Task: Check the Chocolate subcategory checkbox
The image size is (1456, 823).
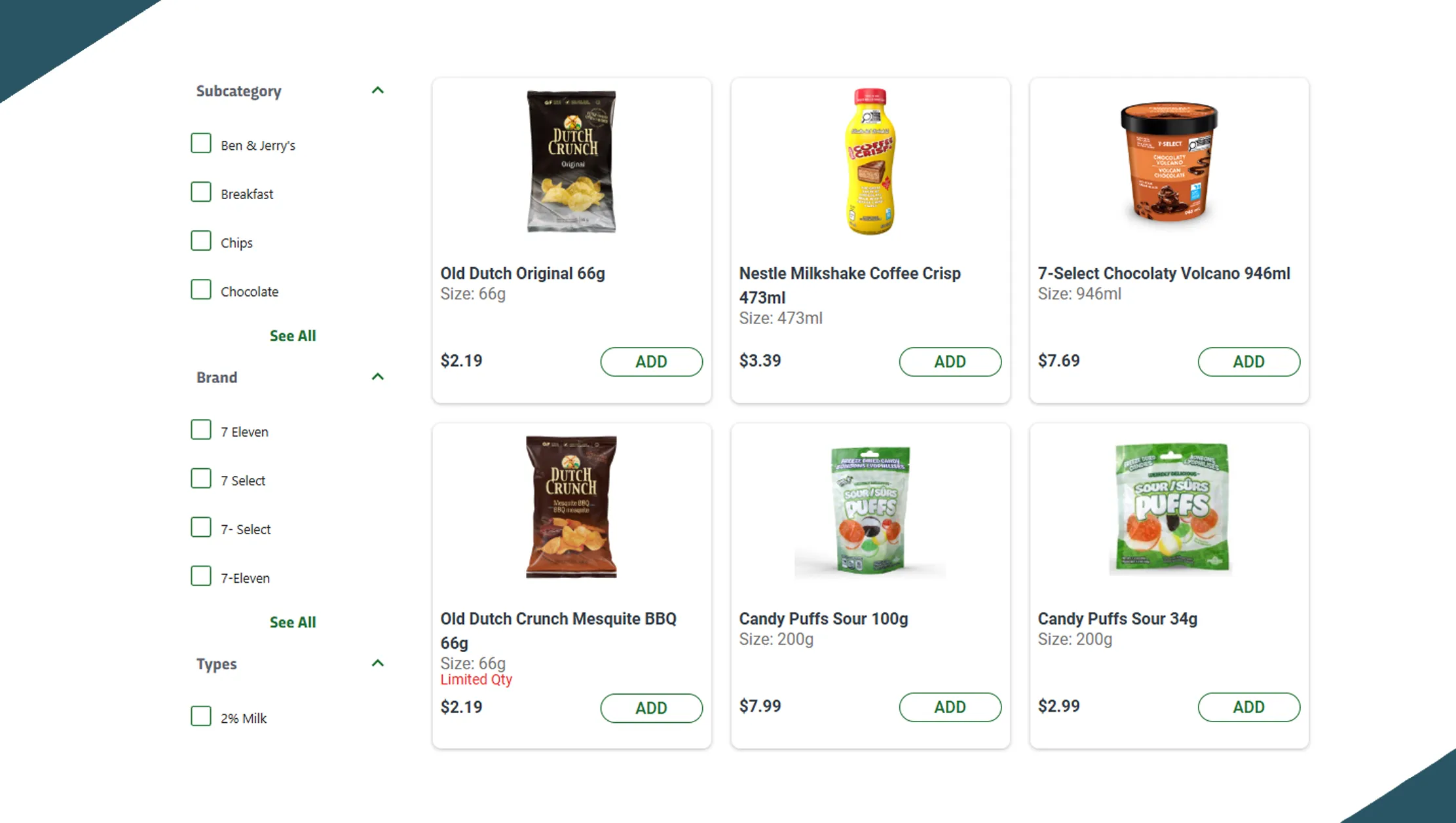Action: click(x=201, y=289)
